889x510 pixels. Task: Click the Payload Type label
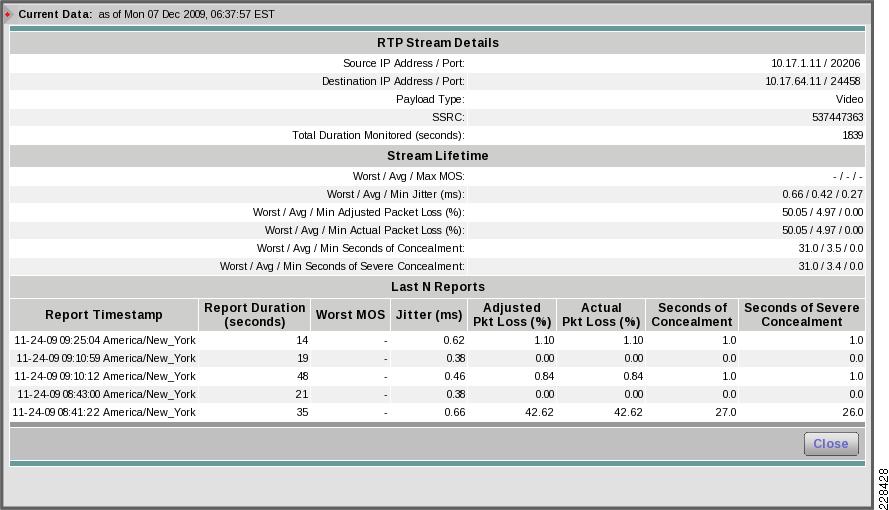[430, 100]
